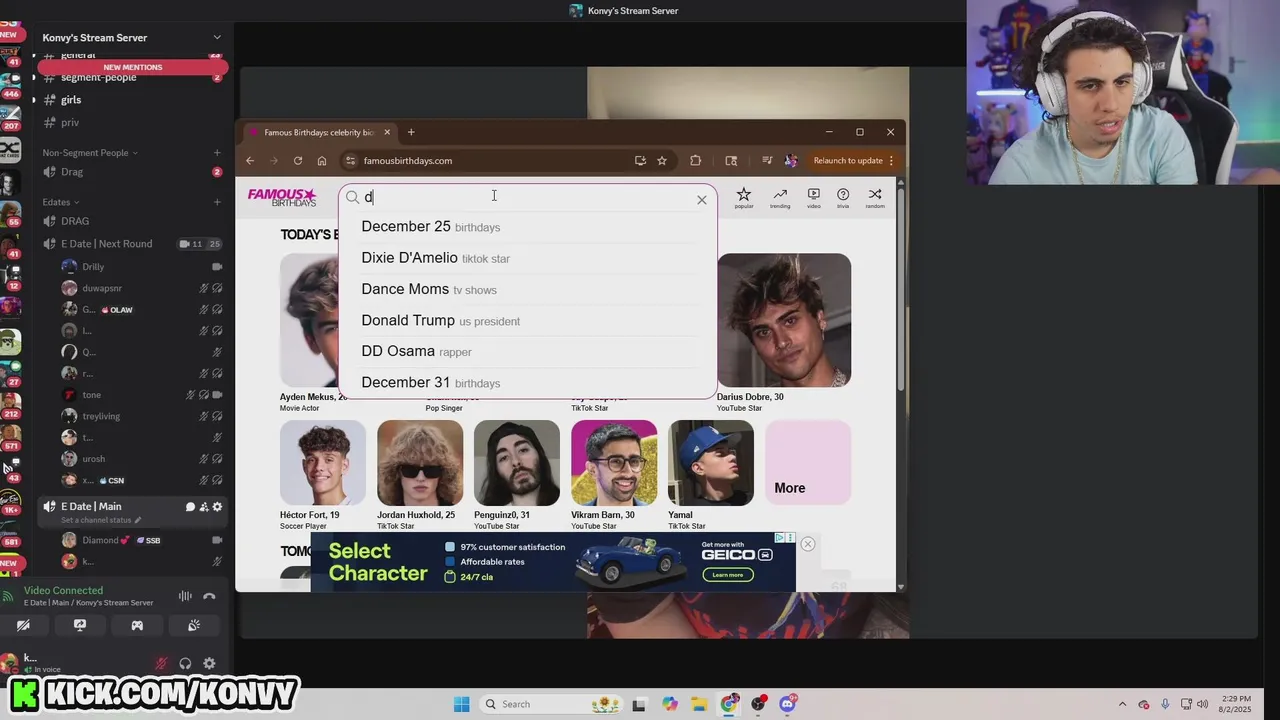Collapse the Non-Segment People category
Viewport: 1280px width, 720px height.
pos(90,153)
